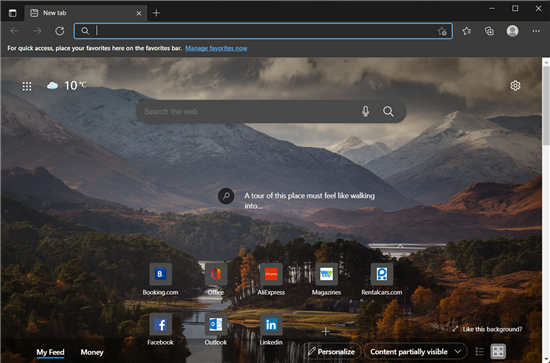The width and height of the screenshot is (550, 363).
Task: Click the search magnifier button in web search box
Action: pos(388,112)
